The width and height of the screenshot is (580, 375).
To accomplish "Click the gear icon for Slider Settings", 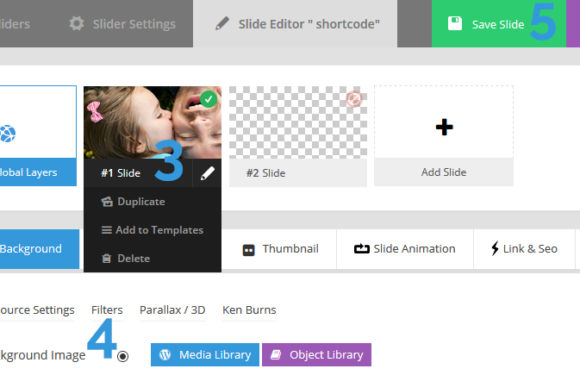I will tap(77, 24).
